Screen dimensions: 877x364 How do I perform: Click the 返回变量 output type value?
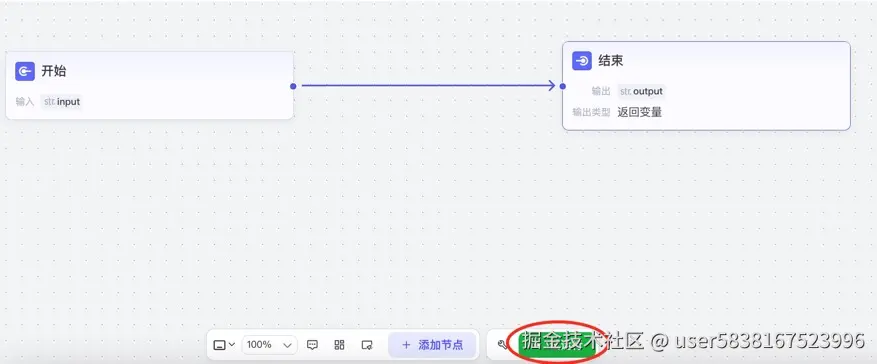click(x=640, y=112)
